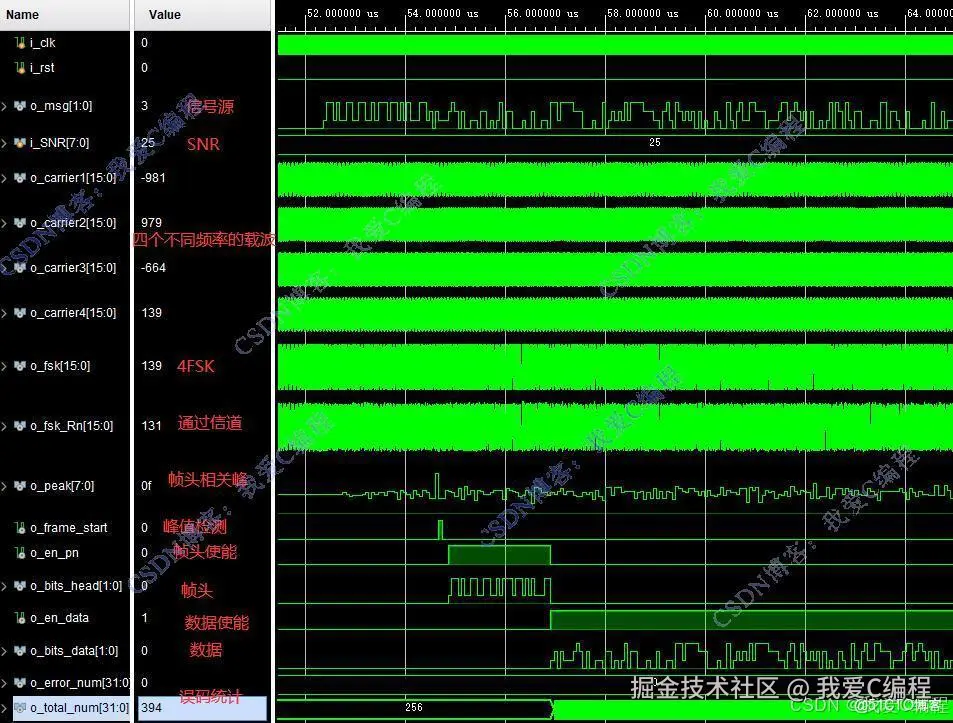The height and width of the screenshot is (723, 953).
Task: Click the o_fsk_Rn[15:0] bus icon
Action: [x=20, y=426]
